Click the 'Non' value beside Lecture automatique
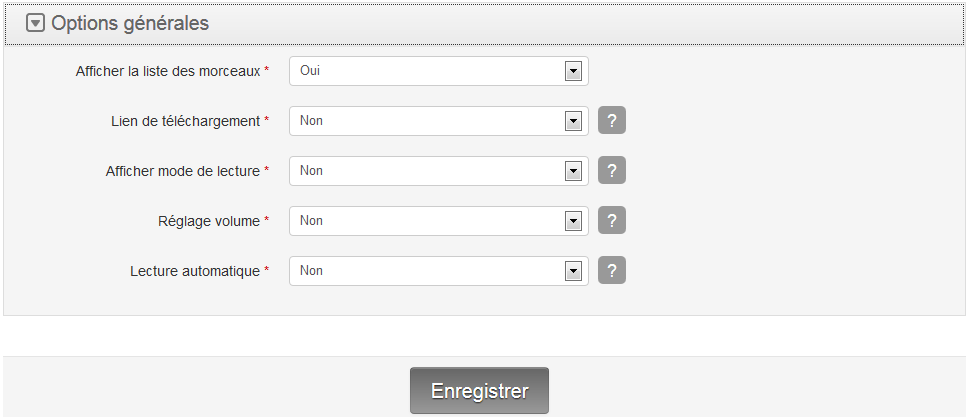Viewport: 970px width, 417px height. tap(311, 271)
